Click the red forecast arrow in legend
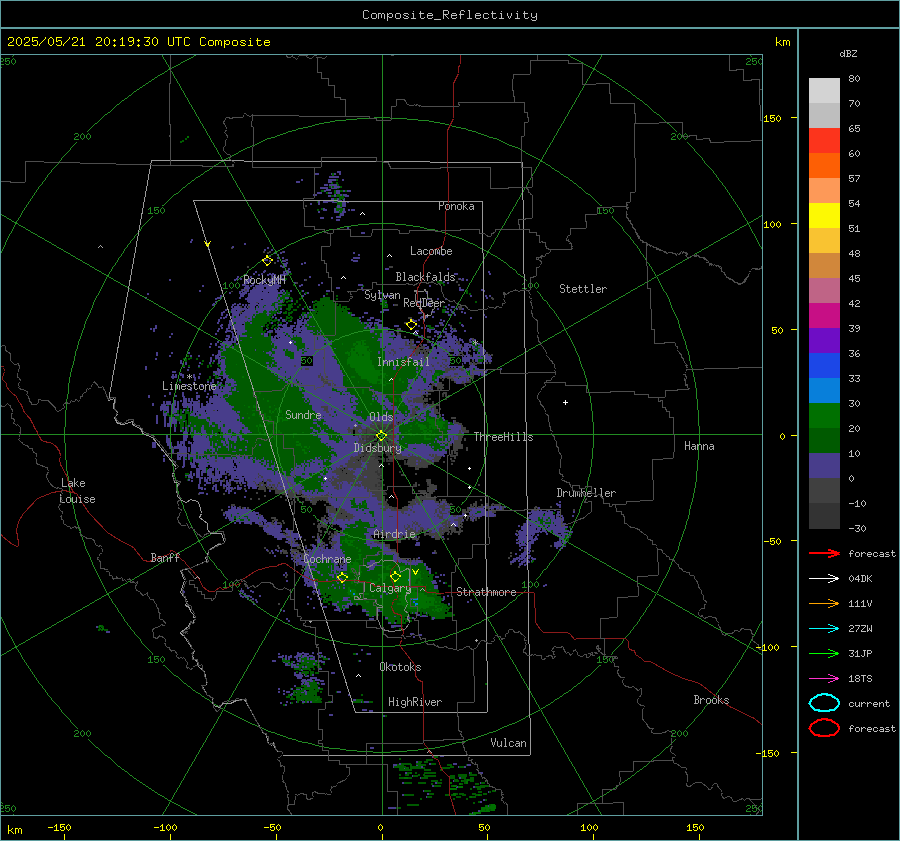900x841 pixels. 824,553
